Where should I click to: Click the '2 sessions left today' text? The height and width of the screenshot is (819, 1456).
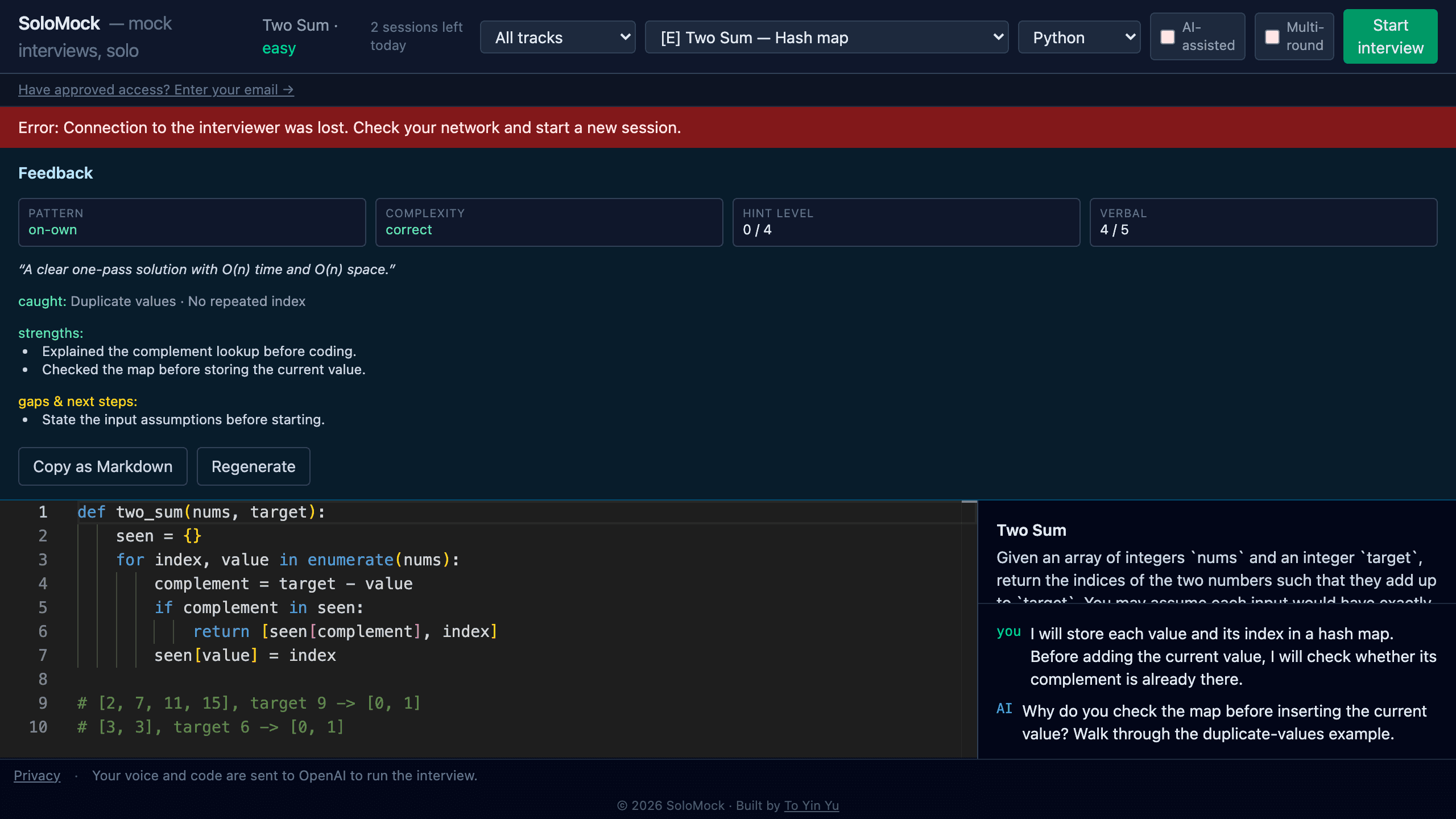click(417, 36)
